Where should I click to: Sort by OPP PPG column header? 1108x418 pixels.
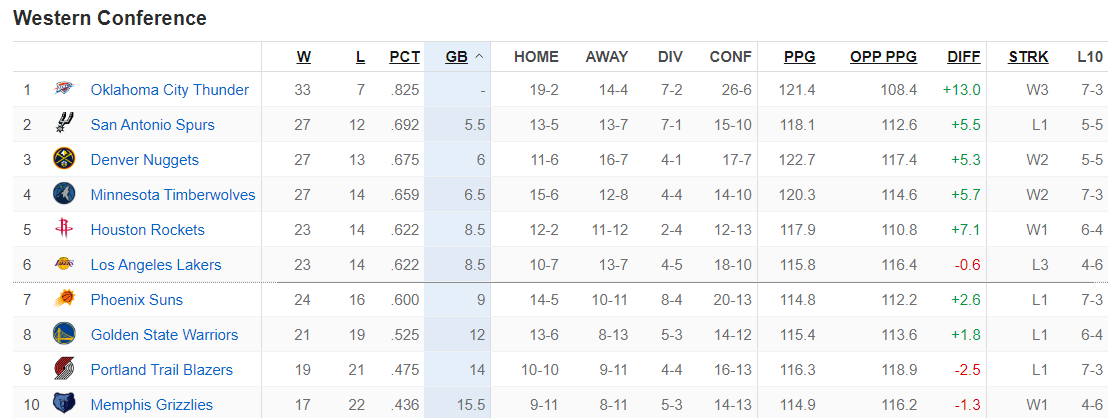(883, 57)
